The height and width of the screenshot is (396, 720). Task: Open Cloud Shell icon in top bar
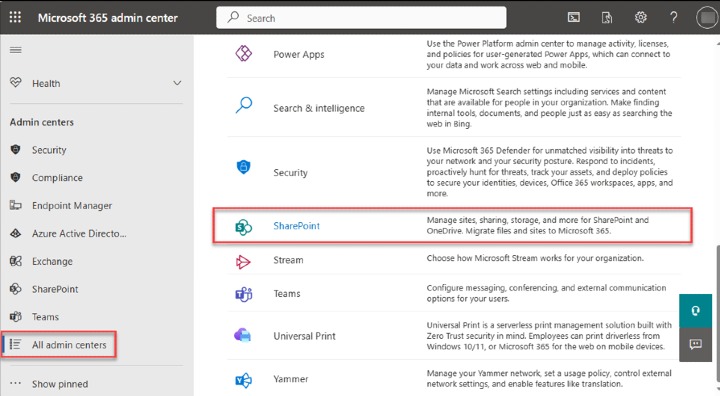(574, 17)
